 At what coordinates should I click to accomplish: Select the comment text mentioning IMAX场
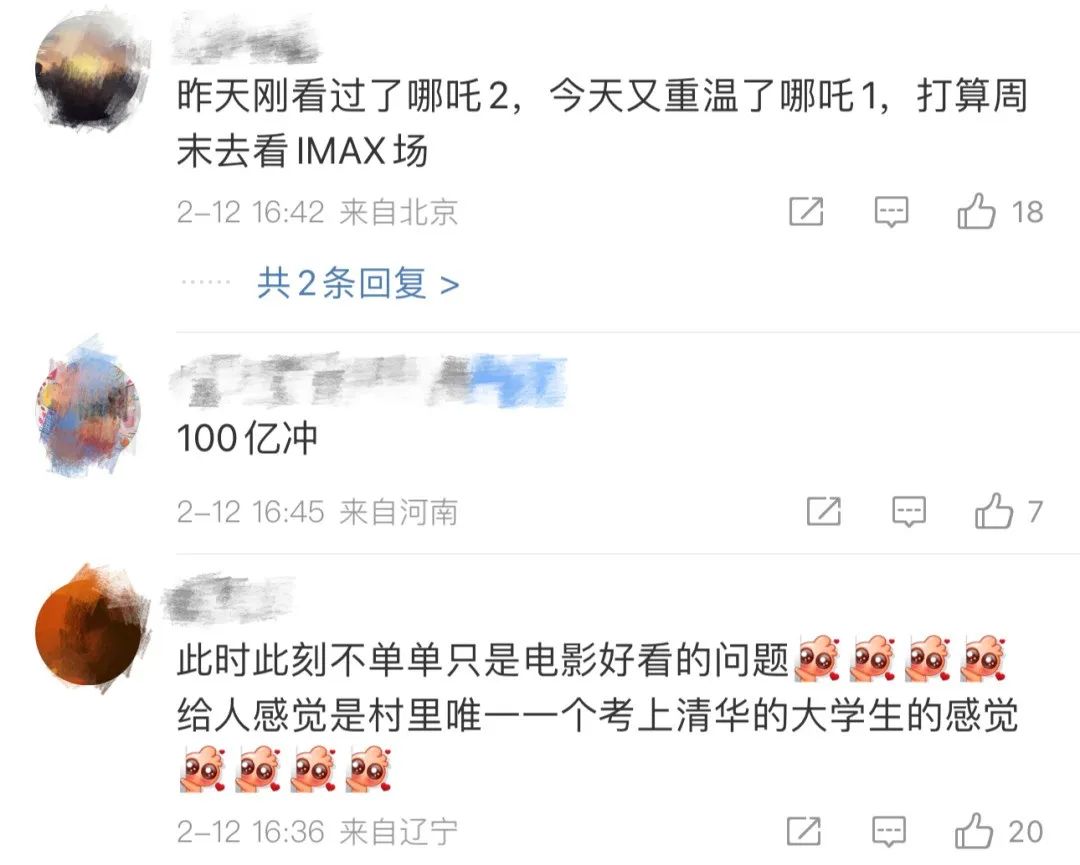(x=603, y=123)
